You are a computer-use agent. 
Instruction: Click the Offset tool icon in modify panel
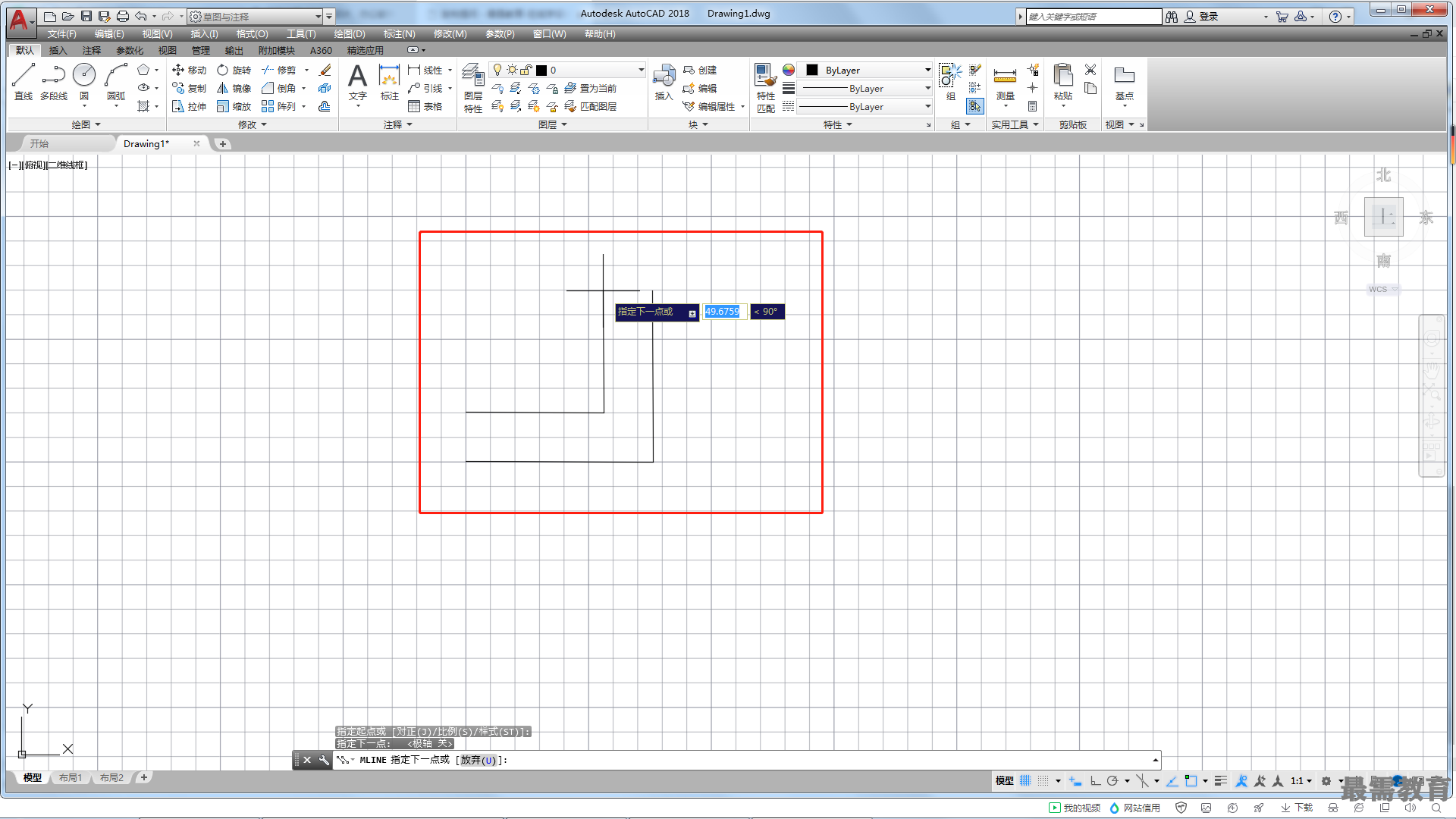pyautogui.click(x=325, y=106)
